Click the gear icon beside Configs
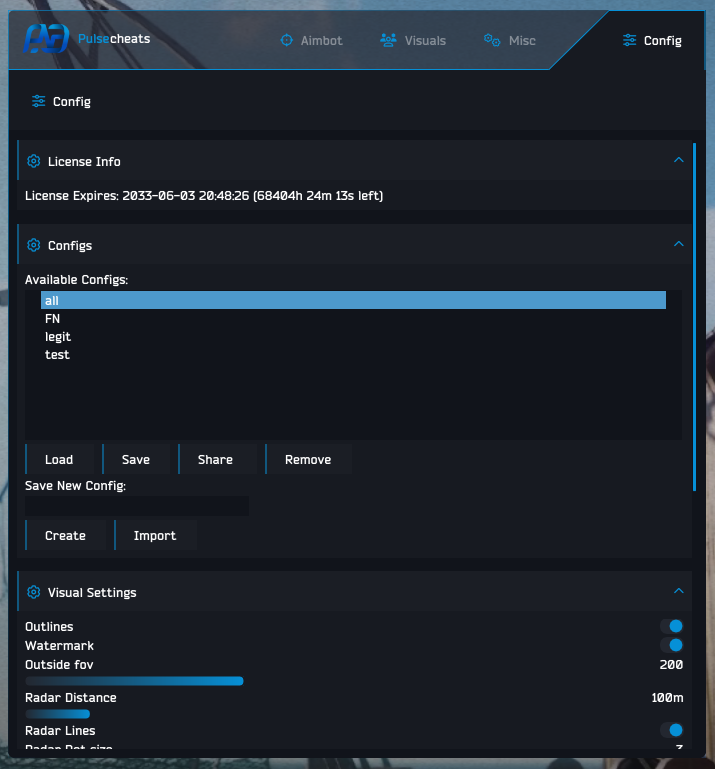Screen dimensions: 715x769 coord(33,245)
